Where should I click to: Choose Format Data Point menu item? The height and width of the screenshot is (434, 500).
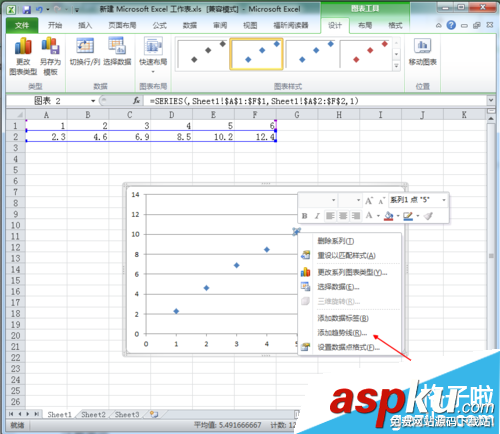click(x=349, y=347)
